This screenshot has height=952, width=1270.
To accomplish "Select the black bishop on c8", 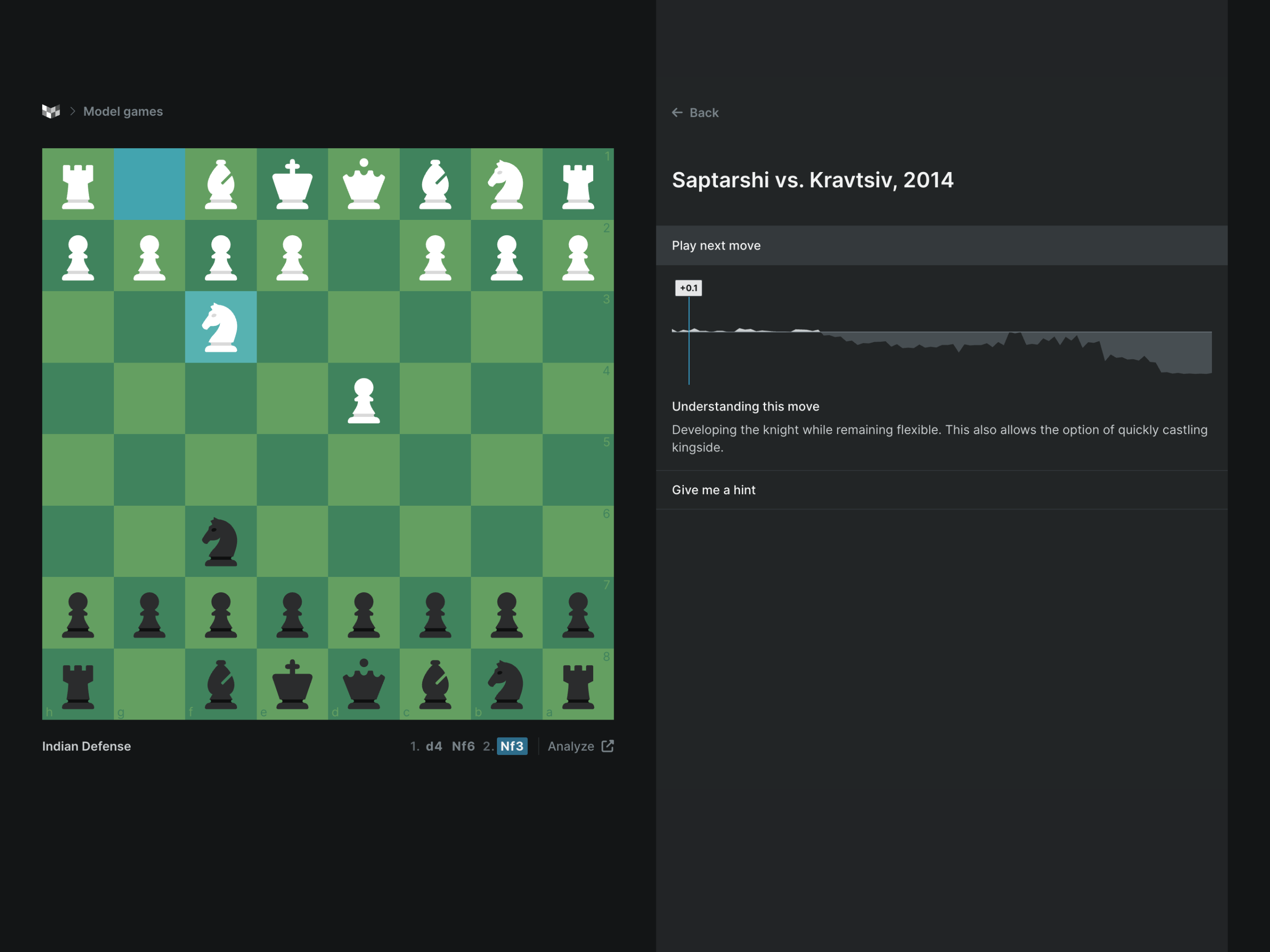I will pos(435,684).
